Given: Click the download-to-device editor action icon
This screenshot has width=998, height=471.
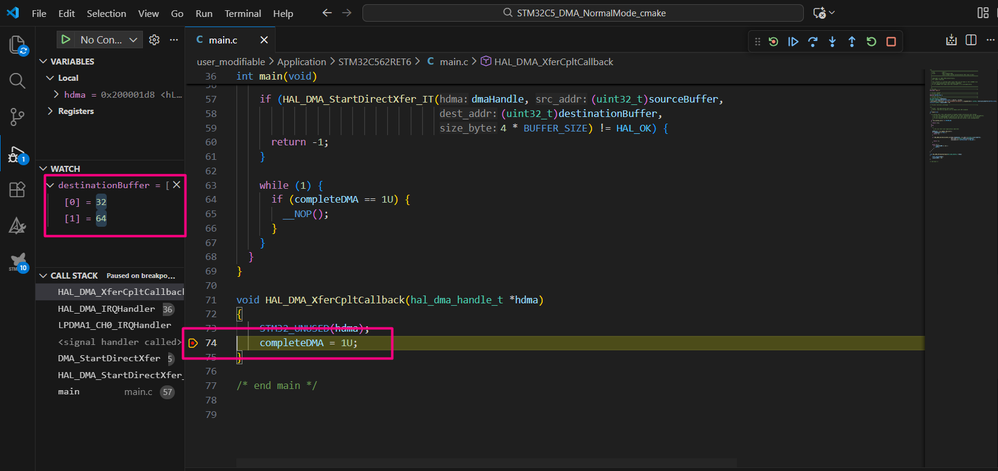Looking at the screenshot, I should pyautogui.click(x=952, y=40).
